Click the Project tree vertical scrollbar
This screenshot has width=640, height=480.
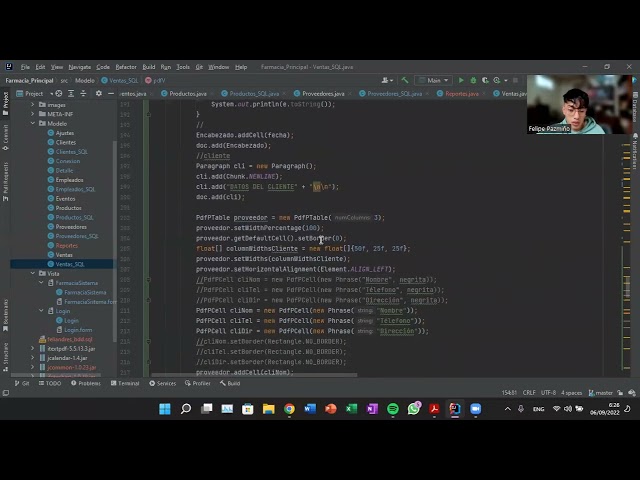(x=115, y=241)
